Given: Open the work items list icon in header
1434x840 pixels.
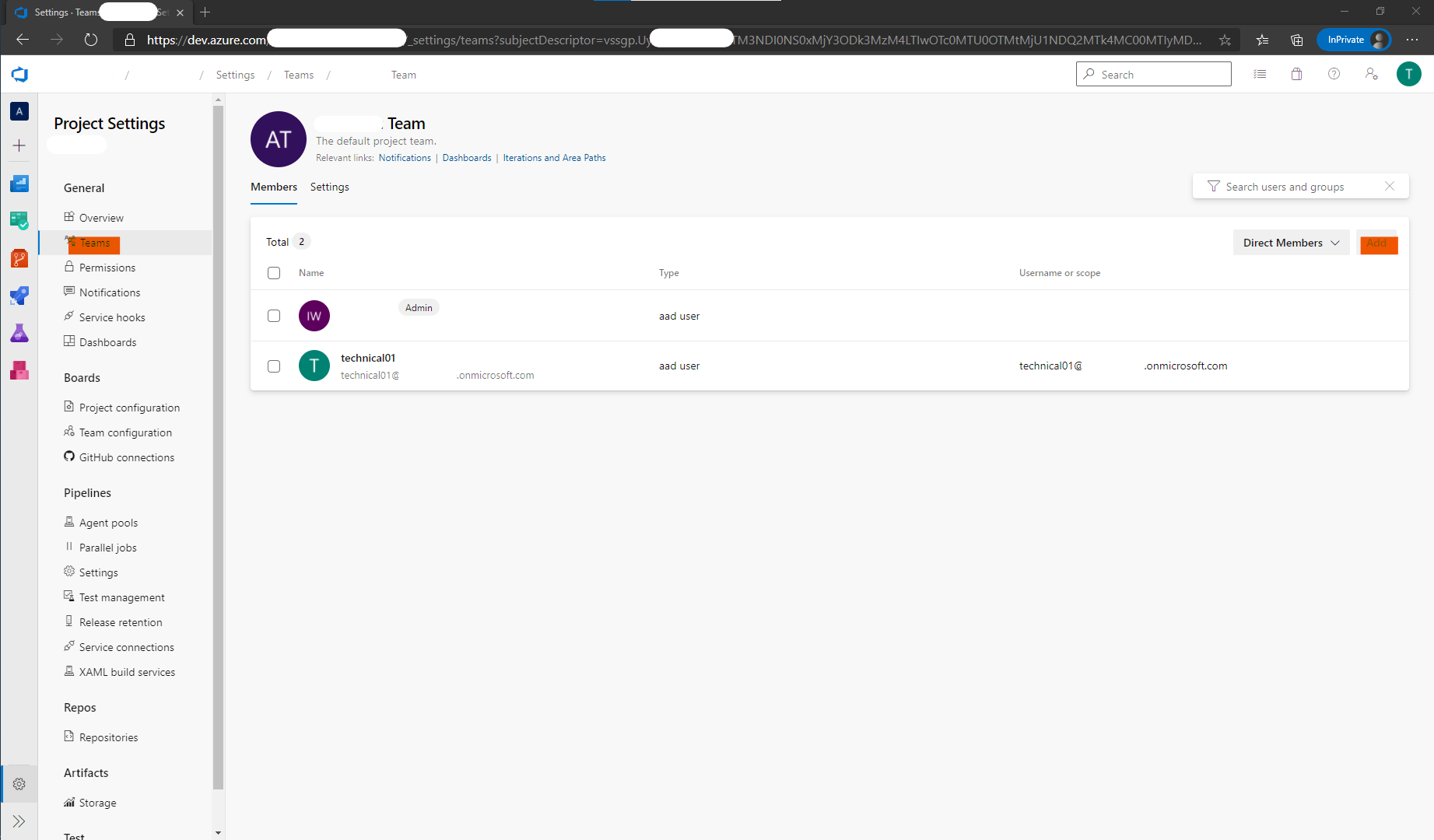Looking at the screenshot, I should (1260, 75).
